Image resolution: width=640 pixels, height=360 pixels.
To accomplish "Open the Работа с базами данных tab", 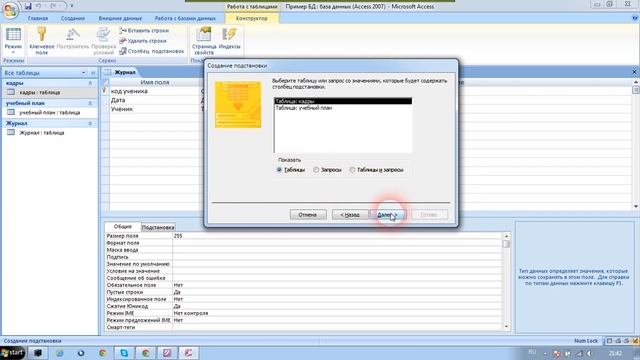I will [x=185, y=18].
